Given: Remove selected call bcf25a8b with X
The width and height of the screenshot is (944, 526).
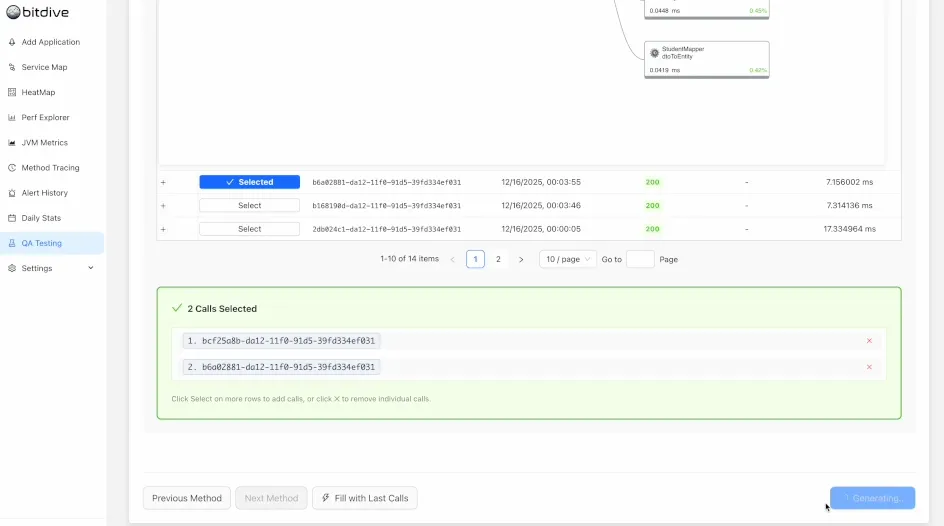Looking at the screenshot, I should click(x=869, y=341).
